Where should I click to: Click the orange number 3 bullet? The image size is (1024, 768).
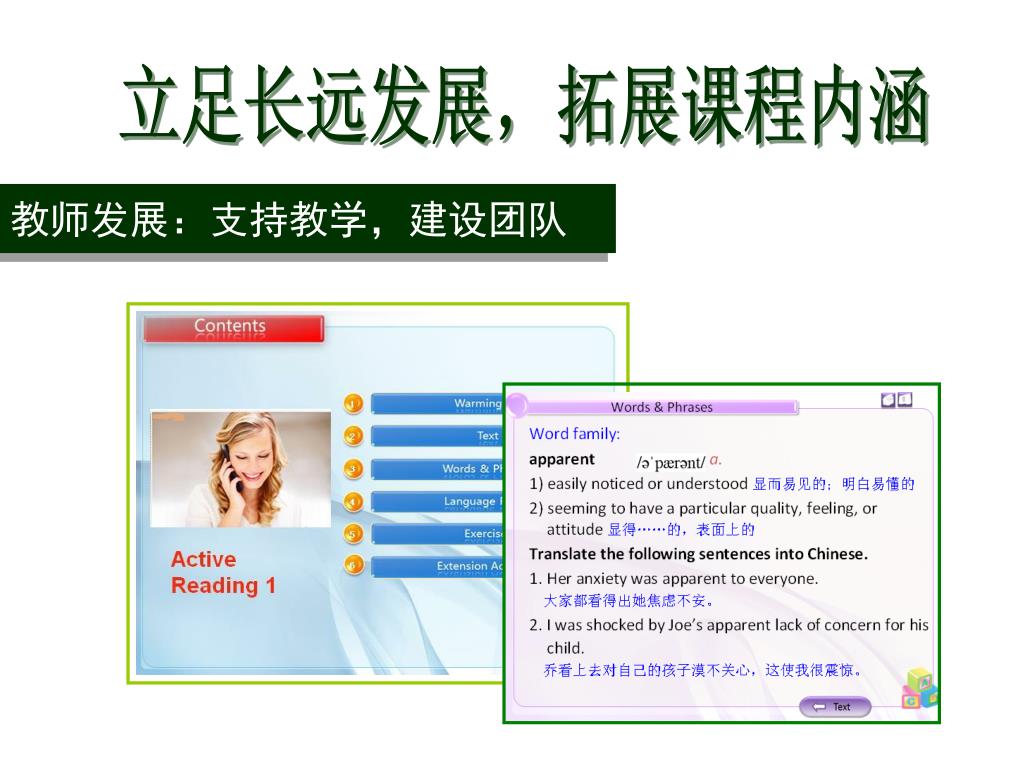click(353, 468)
